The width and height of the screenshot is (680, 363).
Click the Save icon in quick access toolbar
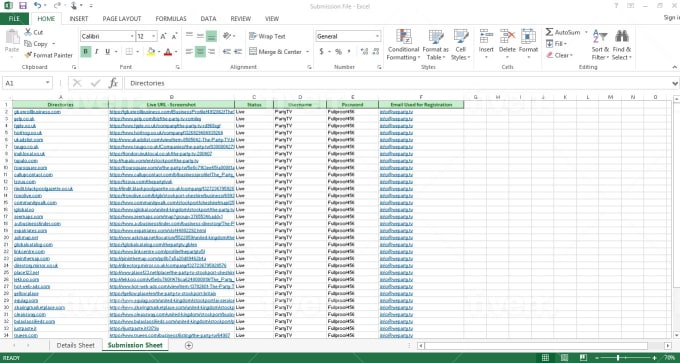[23, 6]
